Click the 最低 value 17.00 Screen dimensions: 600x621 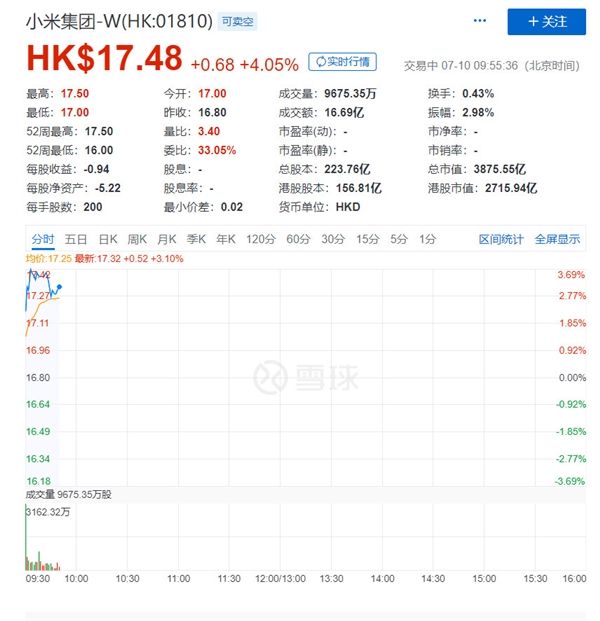[x=75, y=112]
